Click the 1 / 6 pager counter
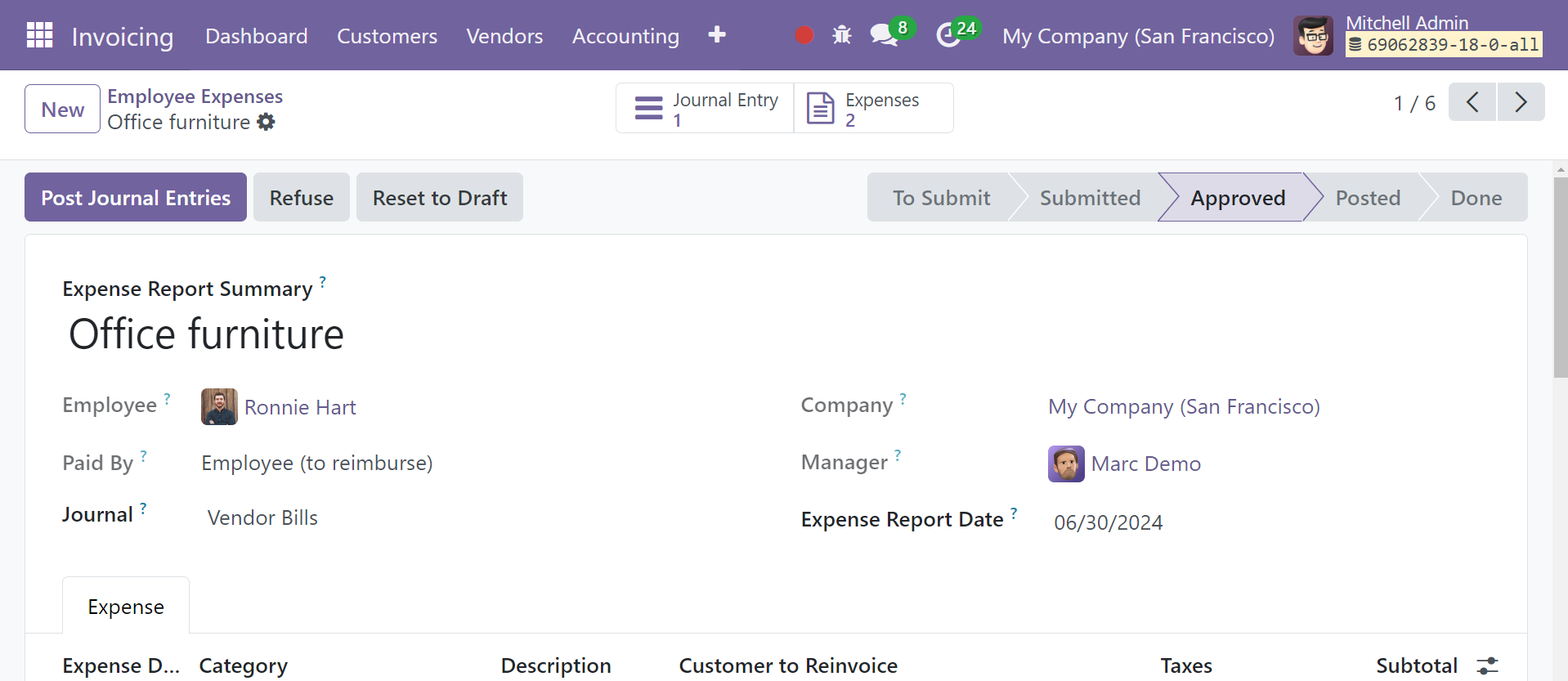Image resolution: width=1568 pixels, height=681 pixels. tap(1414, 103)
